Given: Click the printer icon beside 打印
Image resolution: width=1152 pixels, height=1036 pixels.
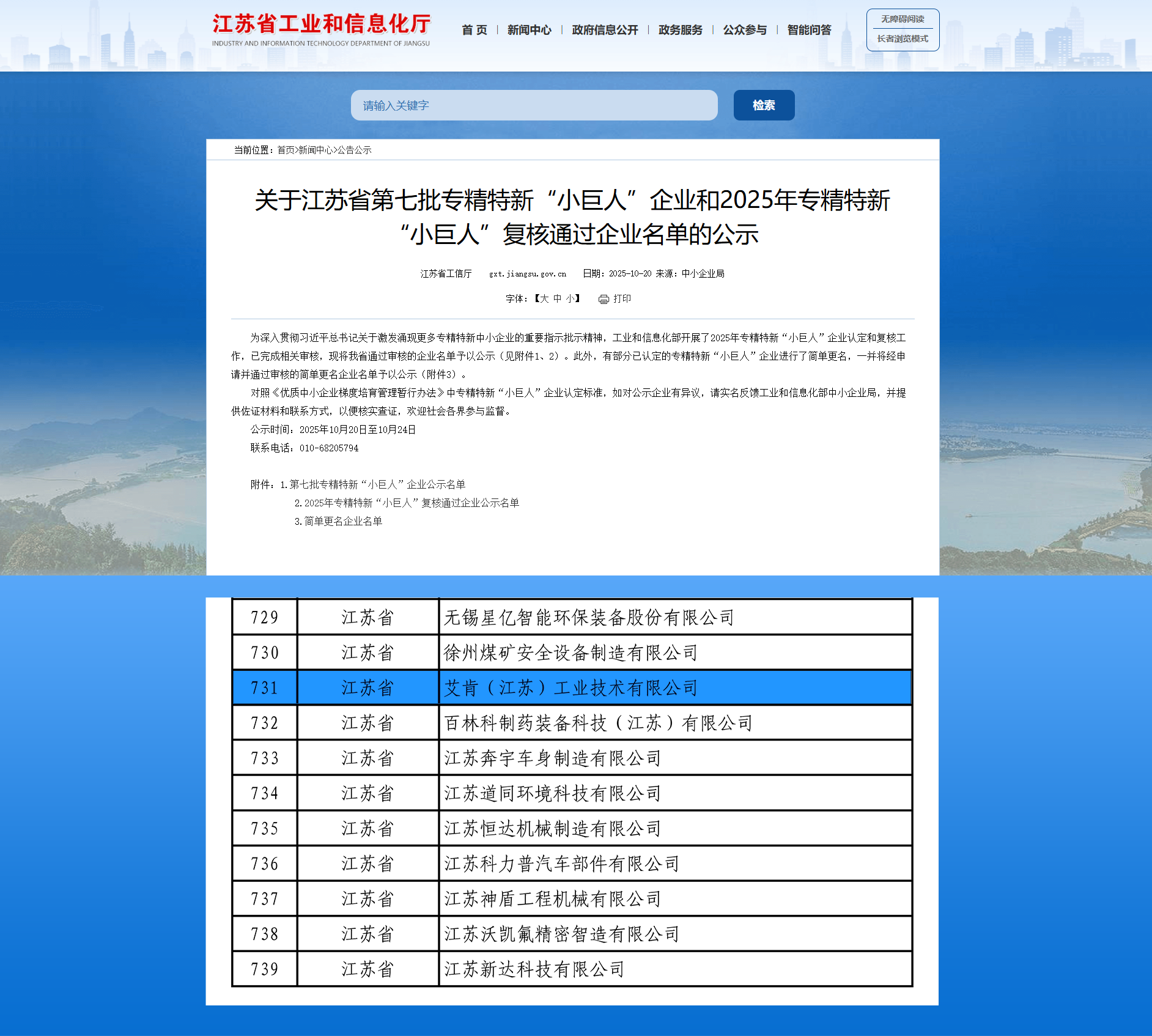Looking at the screenshot, I should point(604,298).
